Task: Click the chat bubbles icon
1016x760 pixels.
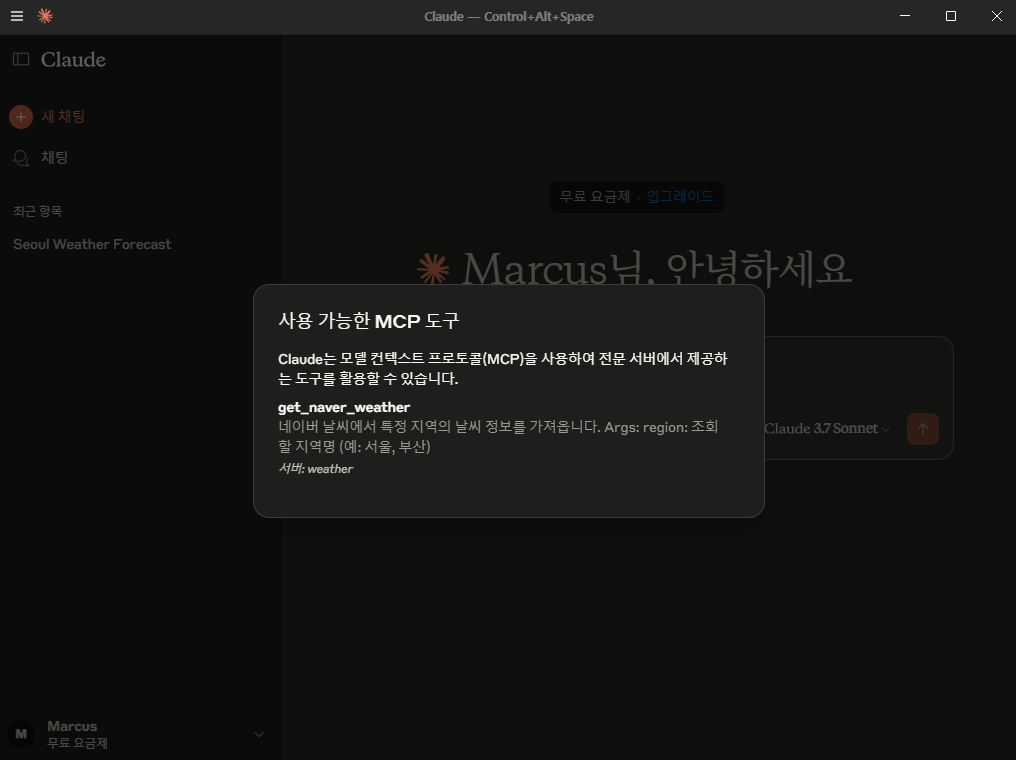Action: (21, 158)
